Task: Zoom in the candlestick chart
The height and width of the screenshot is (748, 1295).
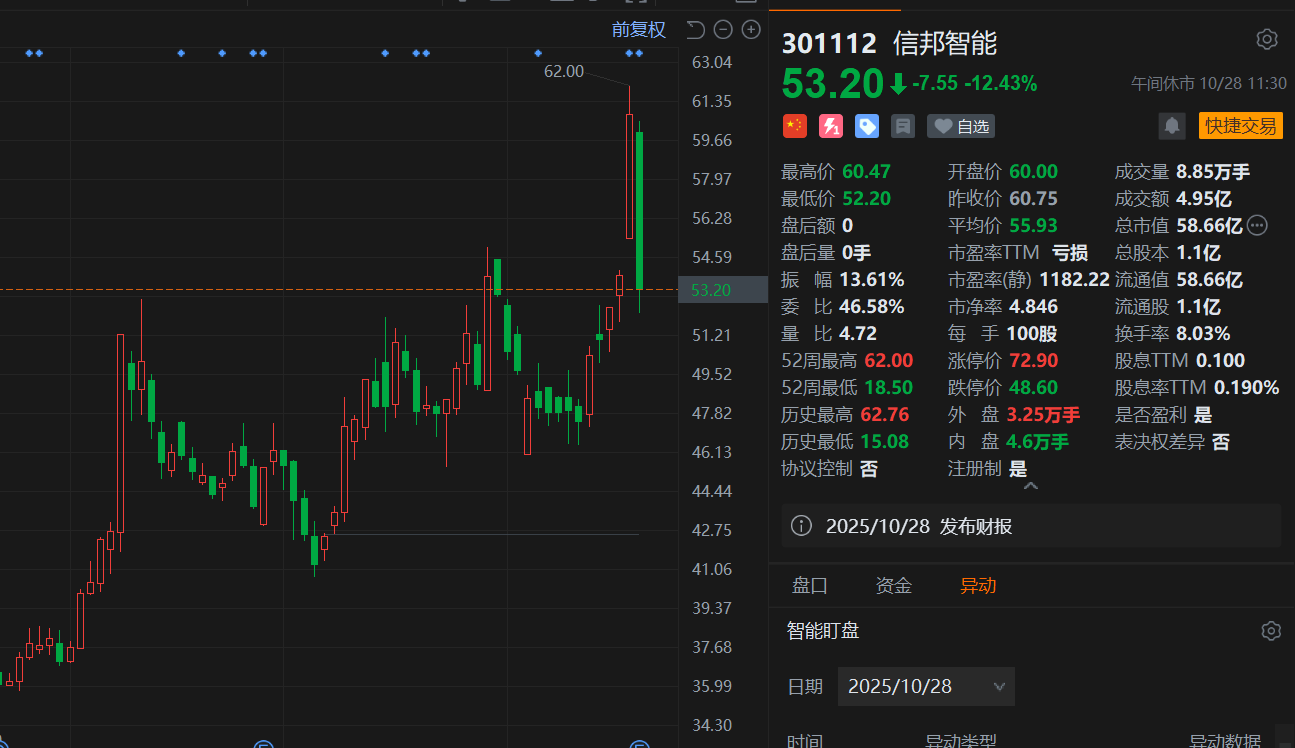Action: coord(750,30)
